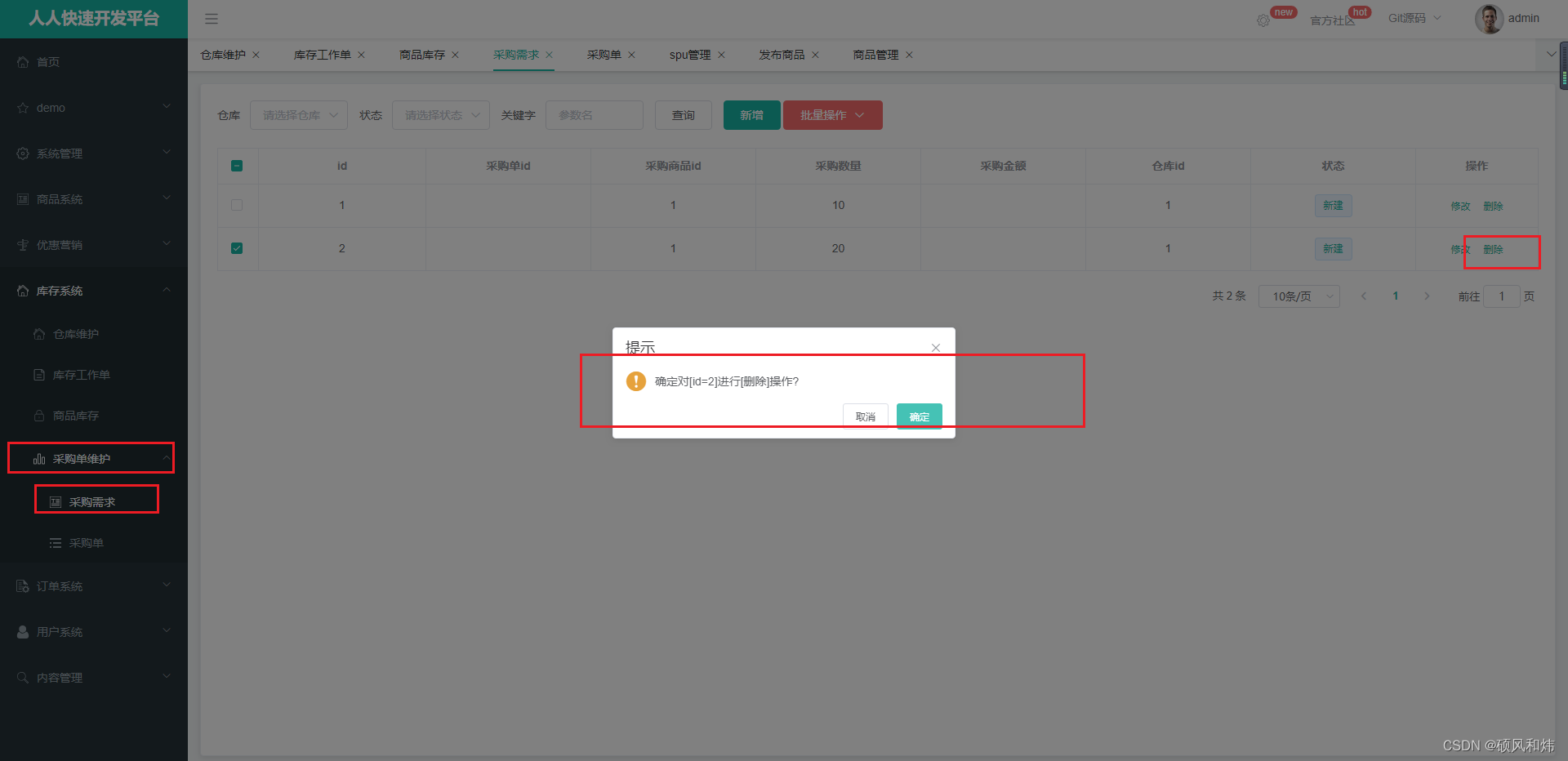Screen dimensions: 1568x761
Task: Click 删除 for row id 1
Action: point(1493,207)
